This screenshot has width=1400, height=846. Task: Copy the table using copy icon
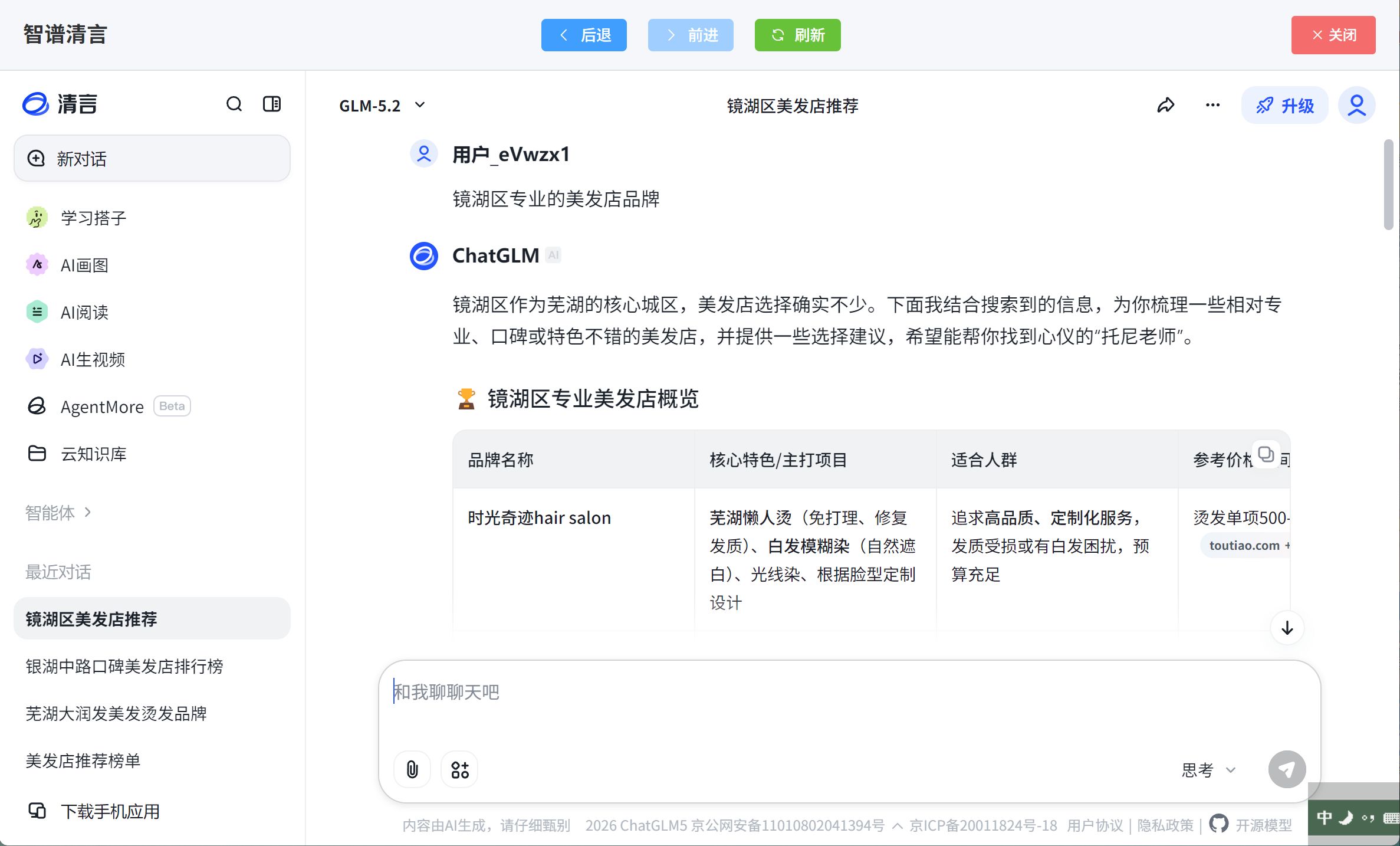[x=1266, y=455]
